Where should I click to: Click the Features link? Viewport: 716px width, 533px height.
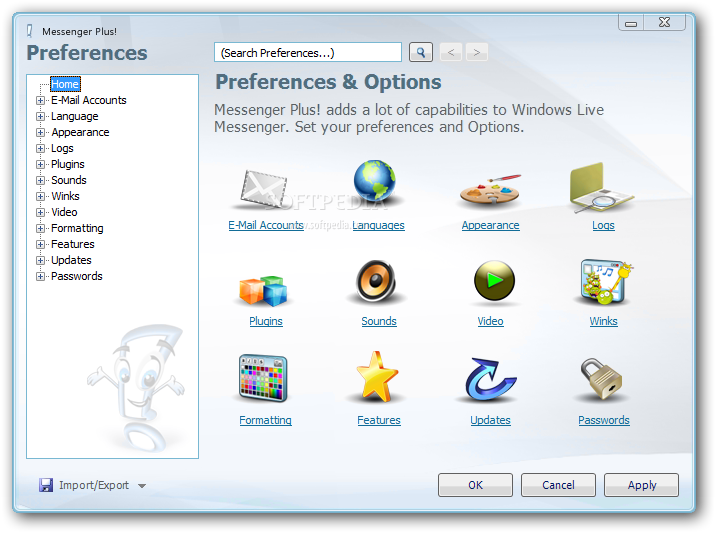point(379,420)
